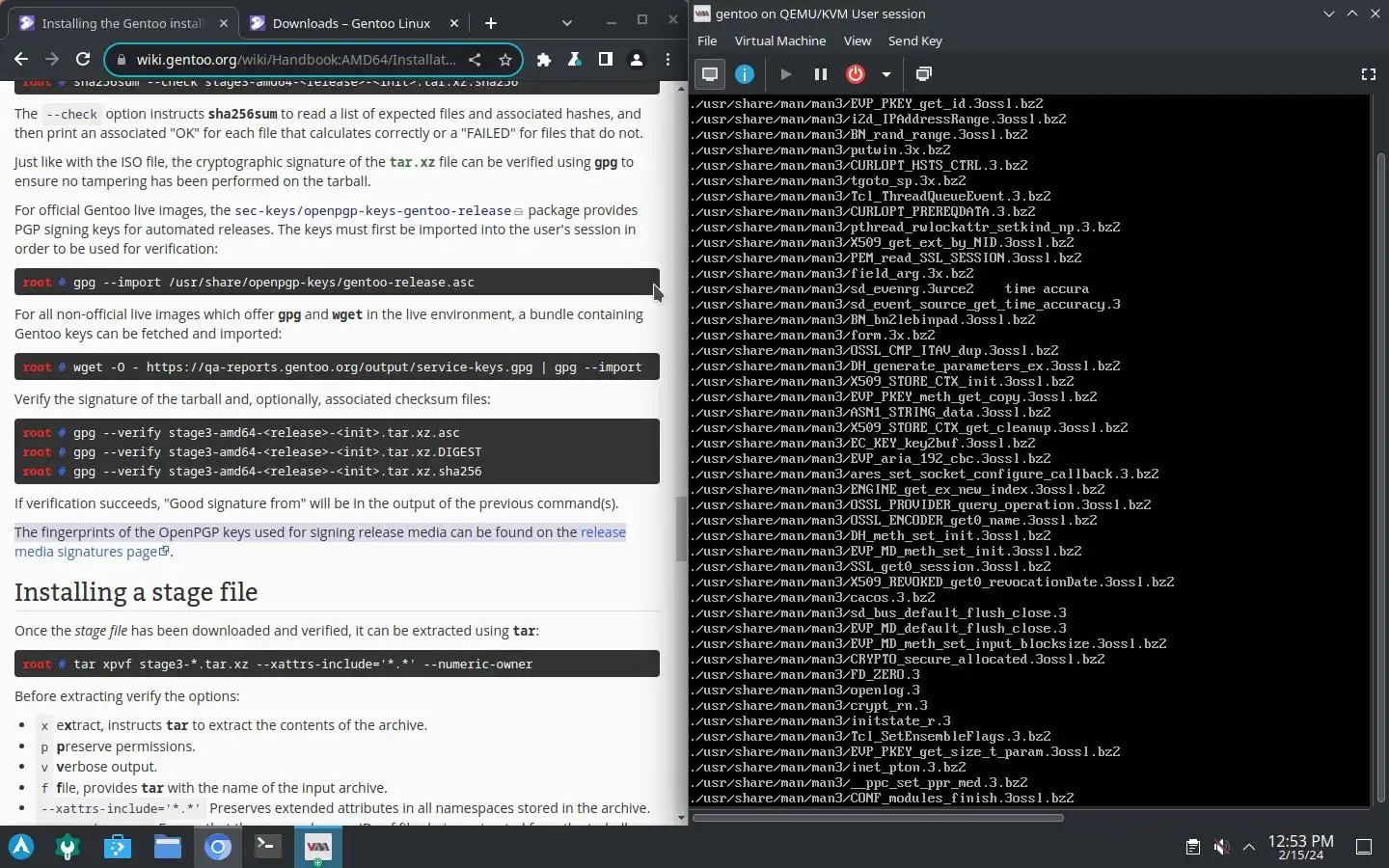The height and width of the screenshot is (868, 1389).
Task: Focus Virtual Machine Manager taskbar icon
Action: (317, 847)
